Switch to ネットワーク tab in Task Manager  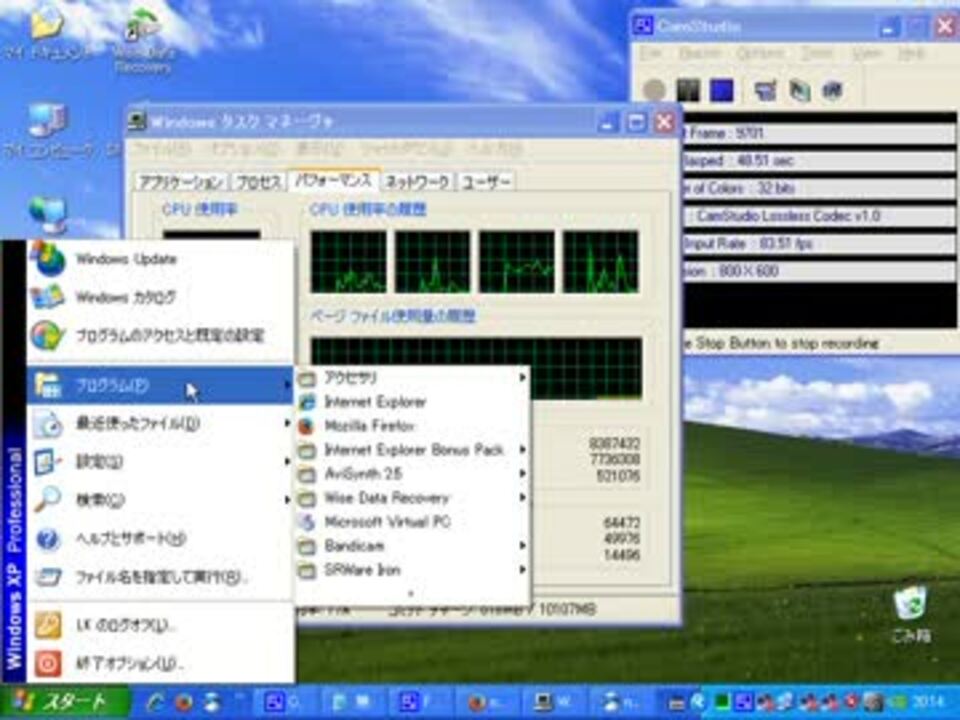[418, 182]
